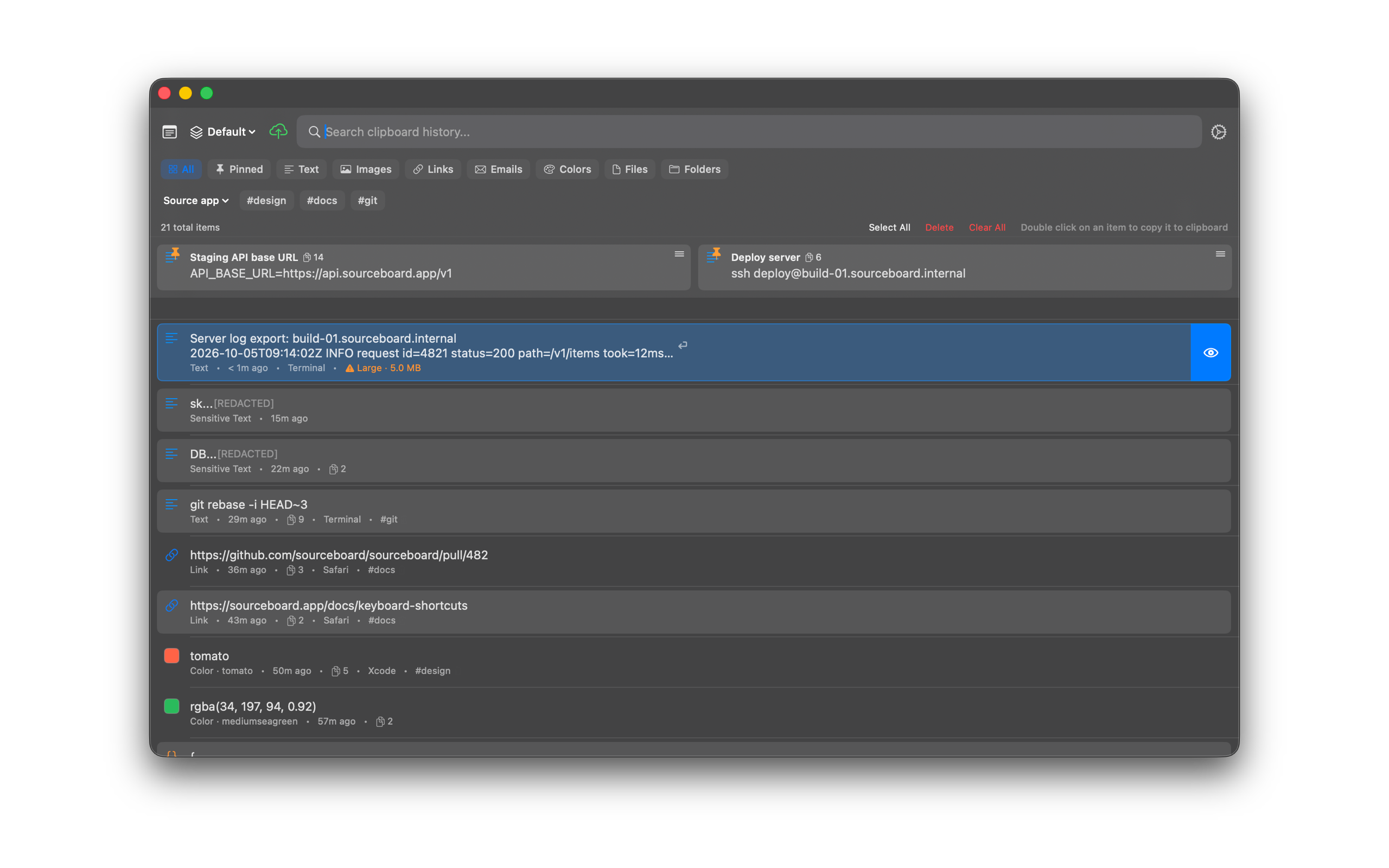Viewport: 1389px width, 868px height.
Task: Toggle the #git tag filter chip
Action: click(367, 200)
